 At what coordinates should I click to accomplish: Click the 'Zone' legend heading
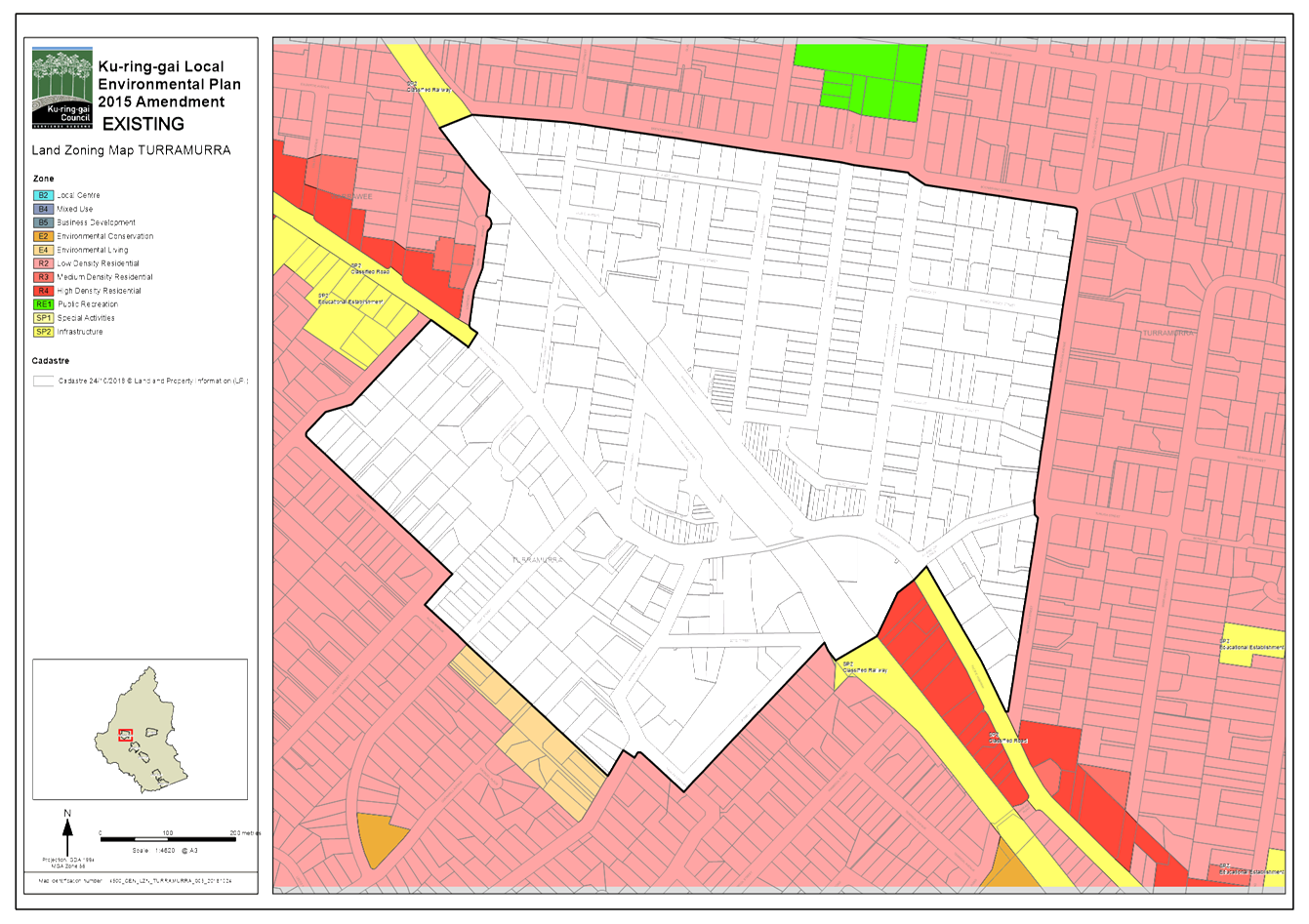pos(43,179)
